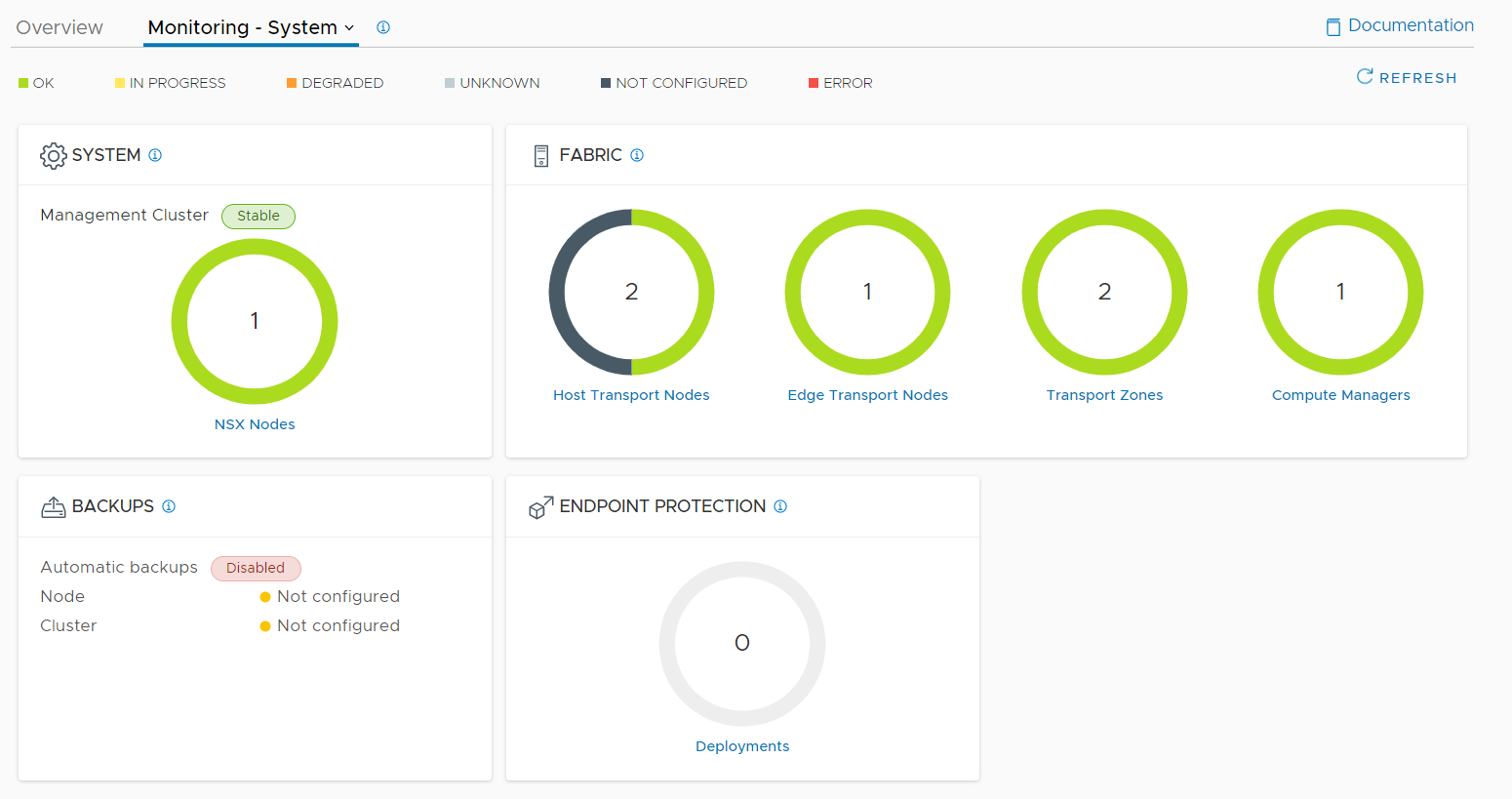Click the info icon beside FABRIC heading

pos(637,155)
